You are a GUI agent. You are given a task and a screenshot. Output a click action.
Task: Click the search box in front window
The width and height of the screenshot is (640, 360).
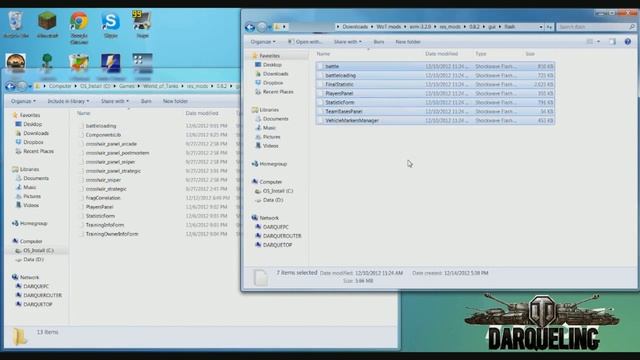pyautogui.click(x=596, y=27)
